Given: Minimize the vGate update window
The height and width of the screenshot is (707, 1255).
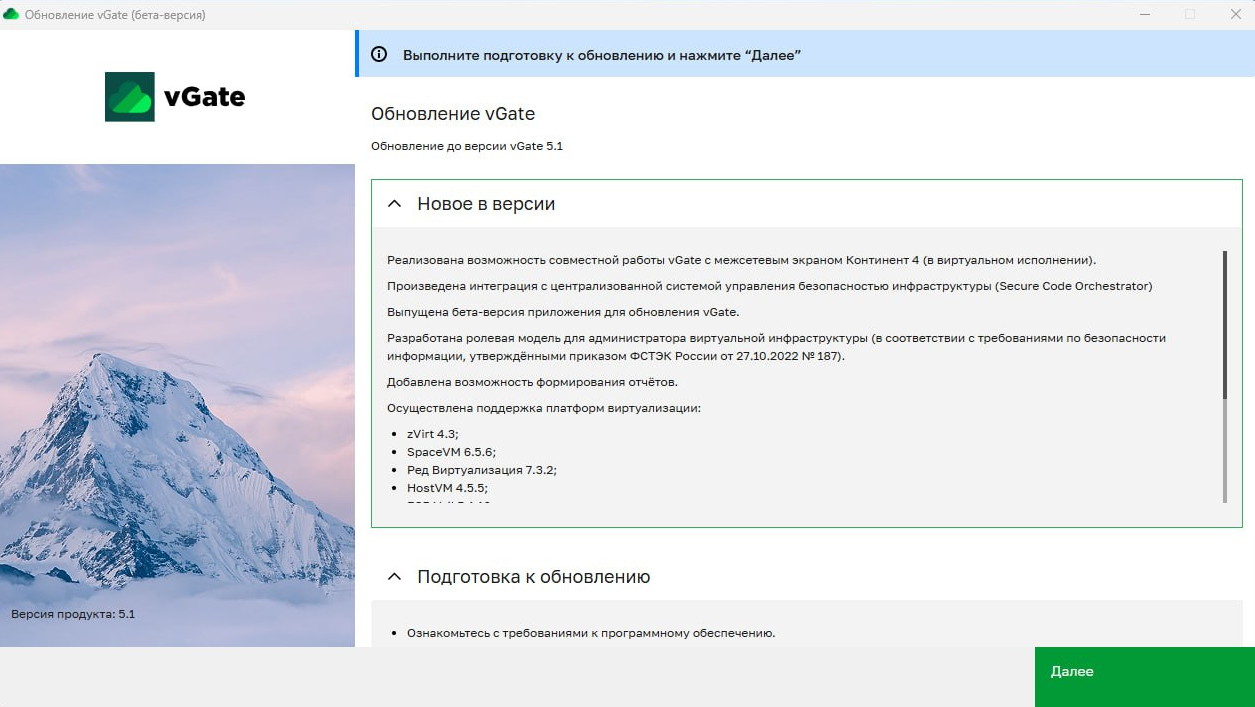Looking at the screenshot, I should (x=1143, y=14).
